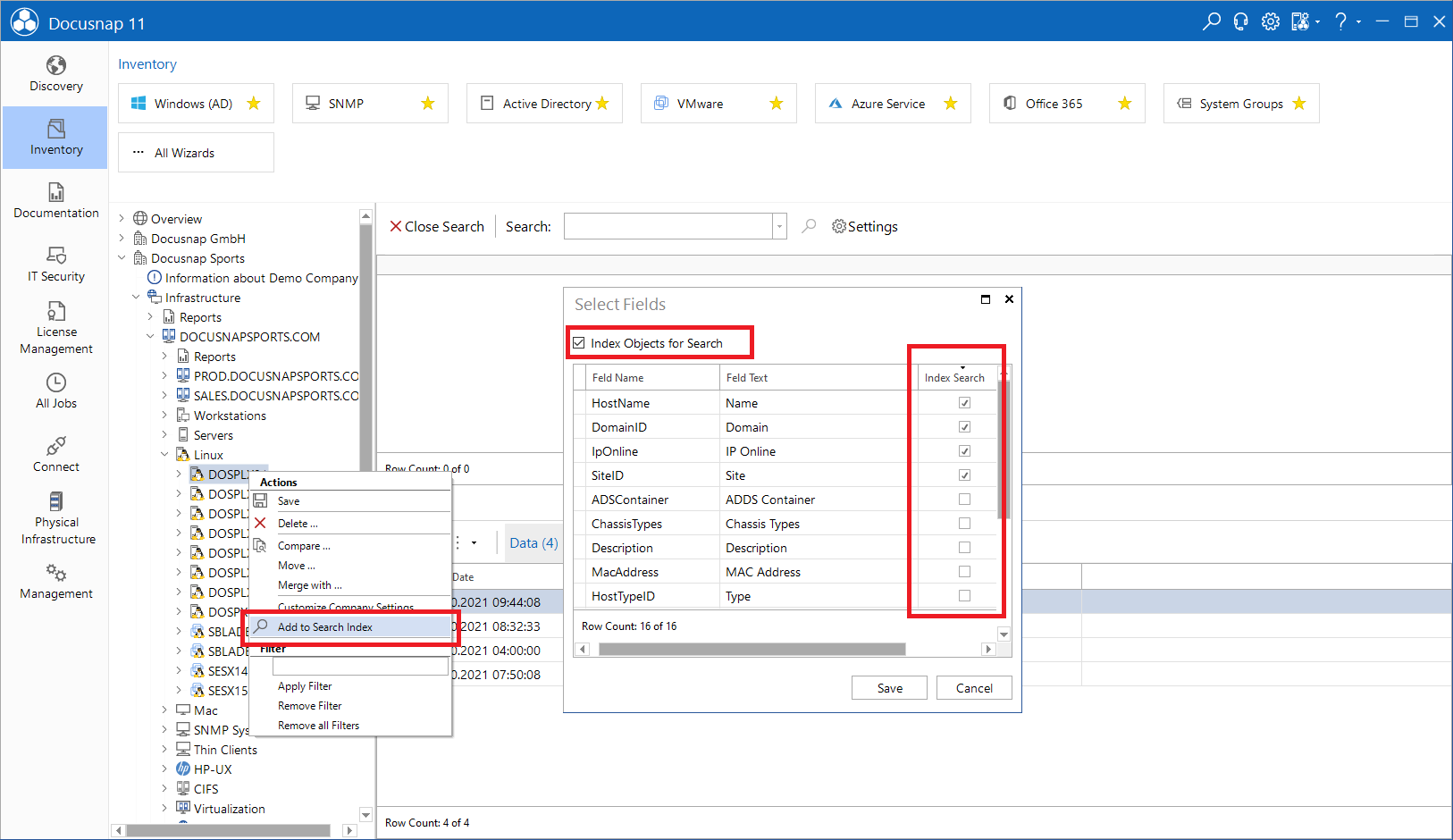Expand the Servers tree node
The width and height of the screenshot is (1453, 840).
pyautogui.click(x=164, y=434)
